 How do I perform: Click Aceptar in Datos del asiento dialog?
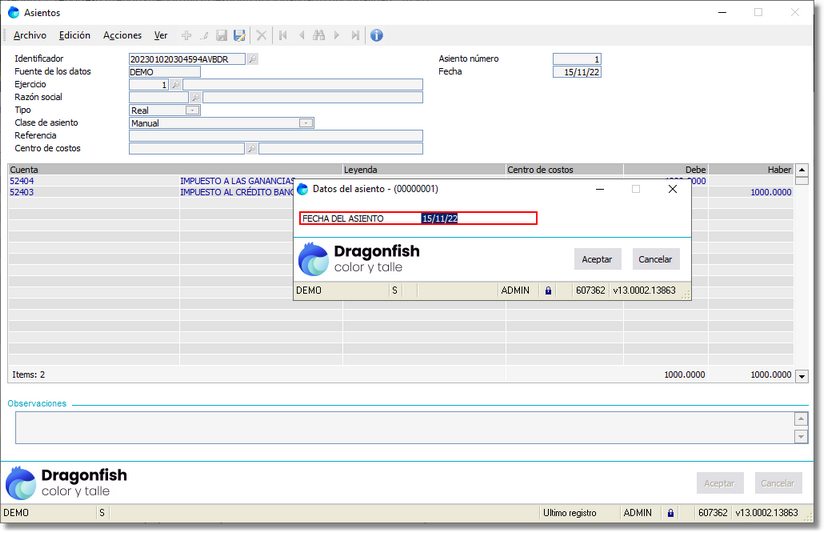point(597,259)
